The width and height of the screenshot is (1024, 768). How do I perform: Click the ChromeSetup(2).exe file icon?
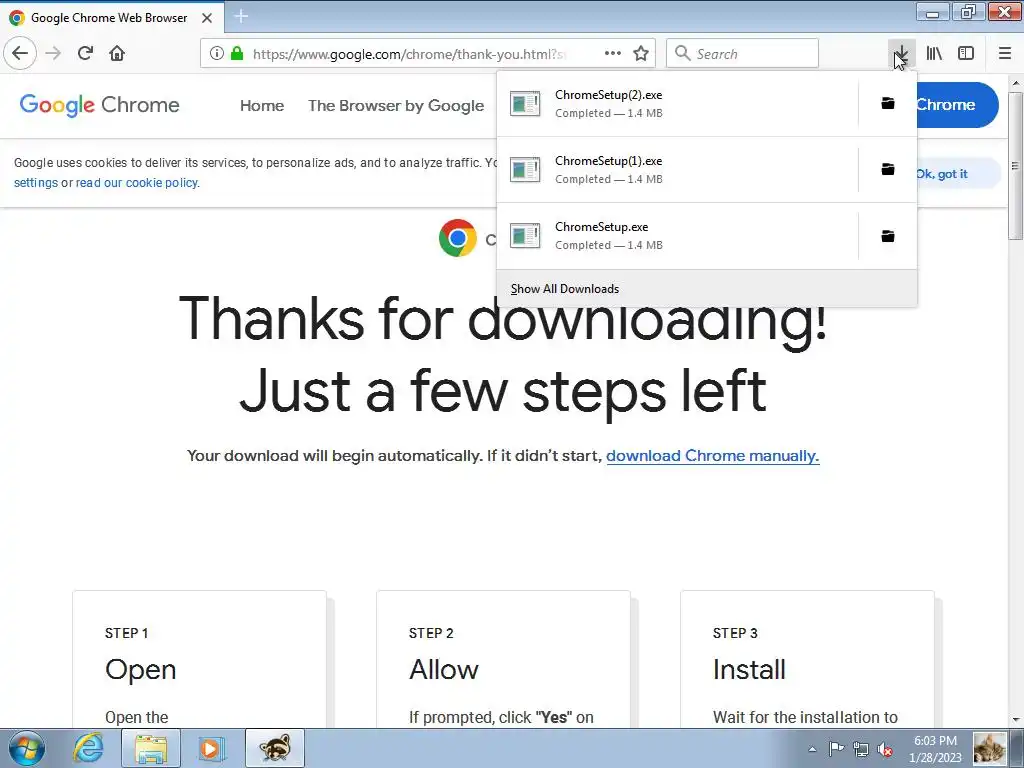(525, 104)
